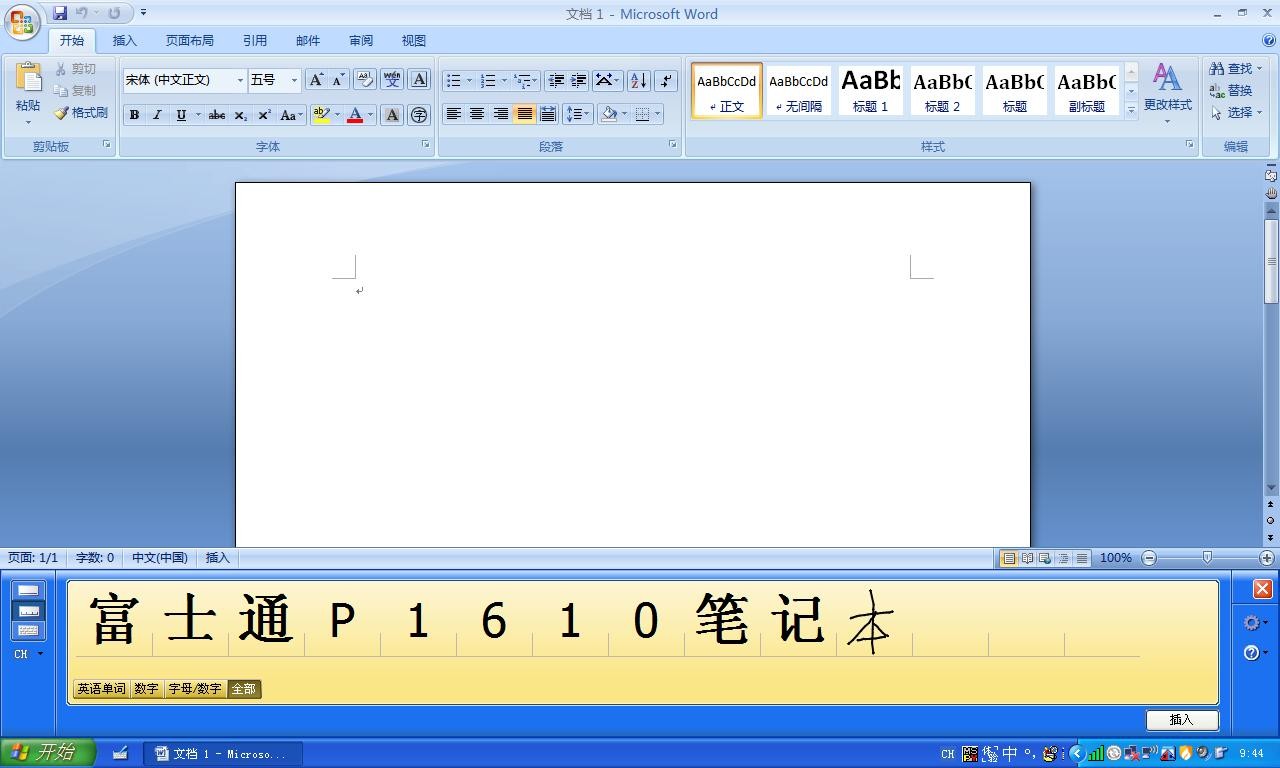The width and height of the screenshot is (1280, 768).
Task: Expand the bullet list dropdown arrow
Action: tap(469, 80)
